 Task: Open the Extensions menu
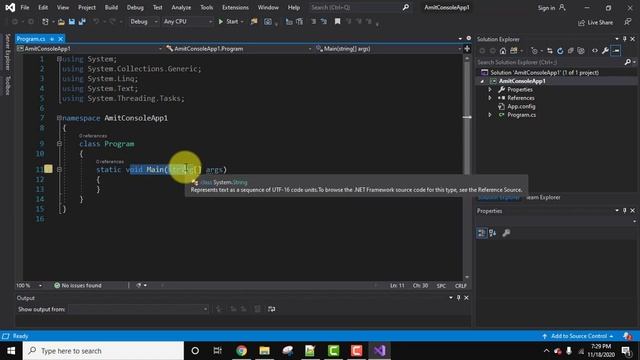point(235,7)
